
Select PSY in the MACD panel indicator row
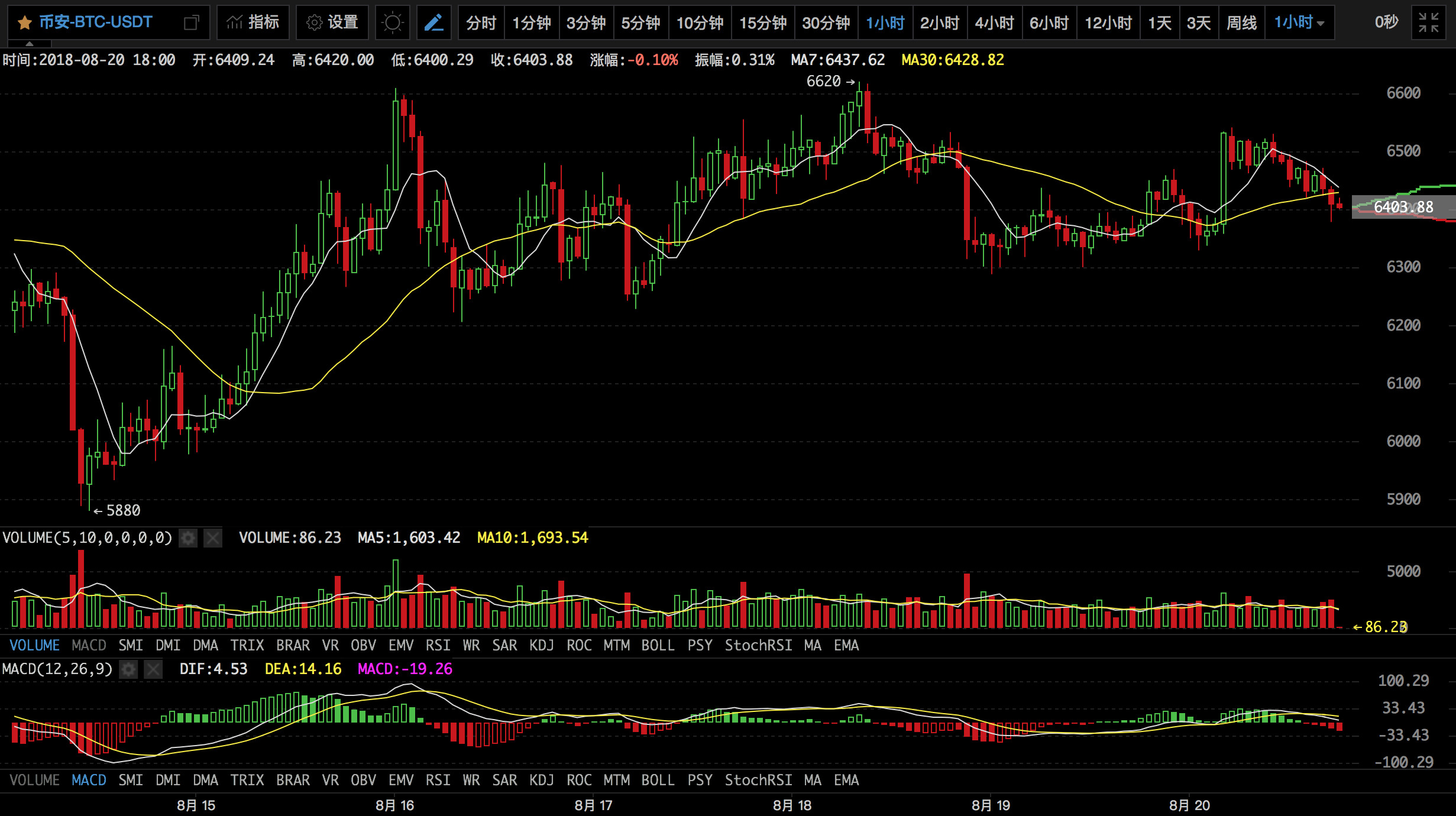coord(700,780)
